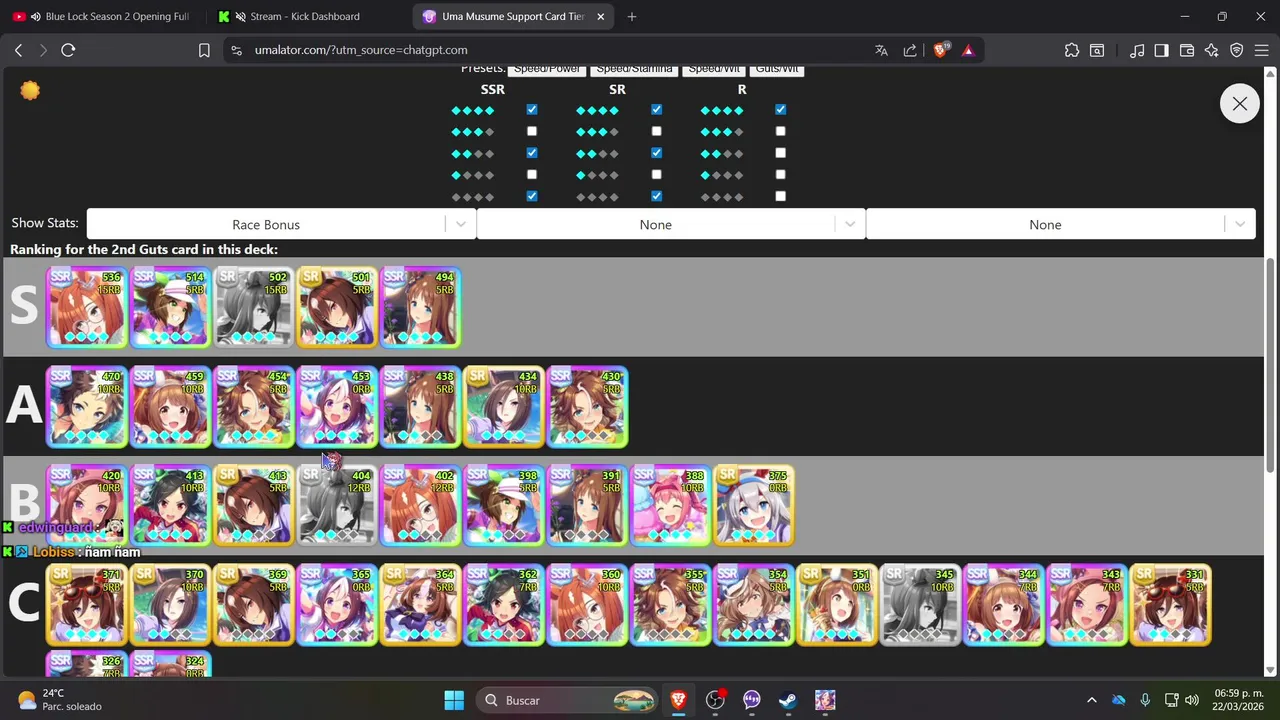Open Steam from the taskbar
Screen dimensions: 1280x720
pos(788,700)
